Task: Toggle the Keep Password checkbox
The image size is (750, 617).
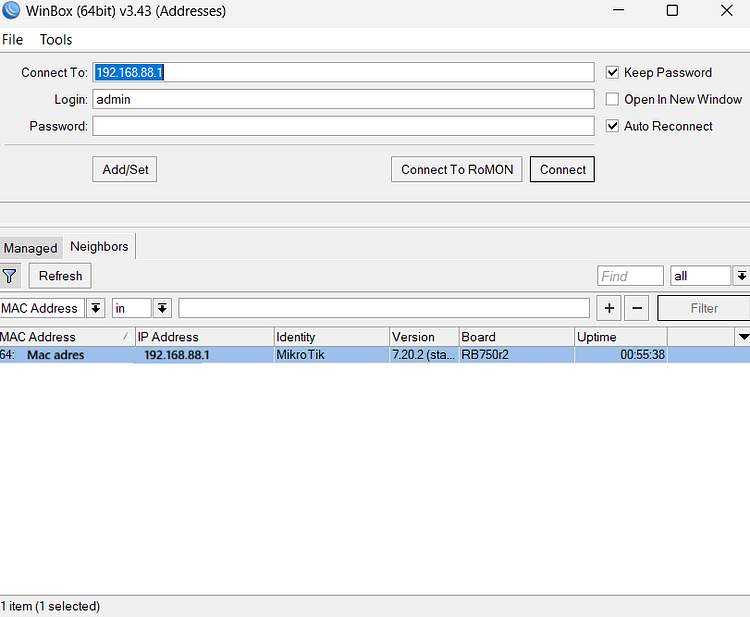Action: (x=612, y=72)
